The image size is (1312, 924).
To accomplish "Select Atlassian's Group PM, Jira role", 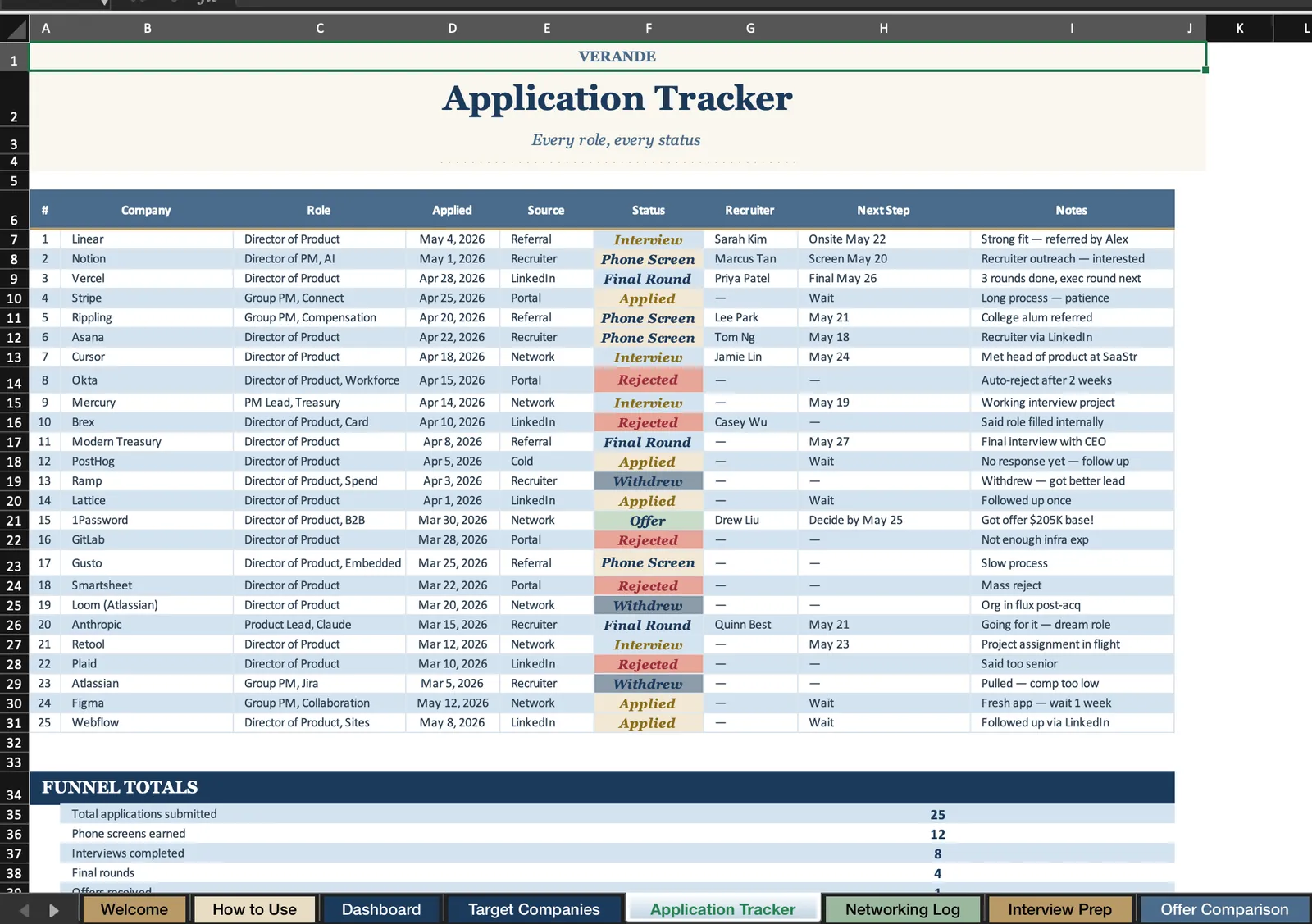I will pyautogui.click(x=320, y=684).
